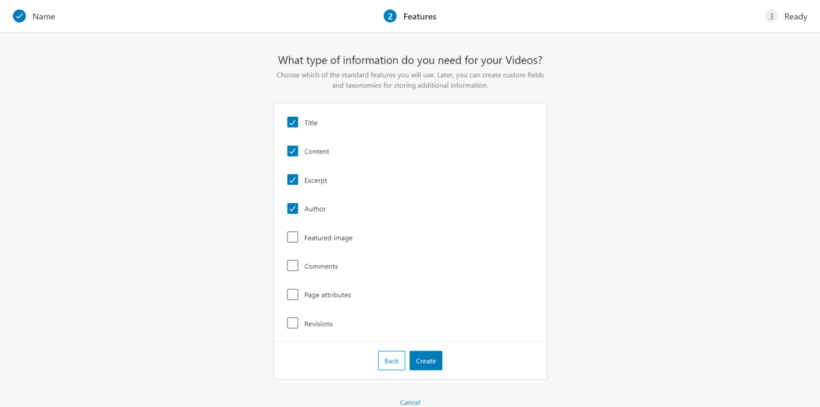Click the Page attributes label text
820x407 pixels.
click(327, 295)
